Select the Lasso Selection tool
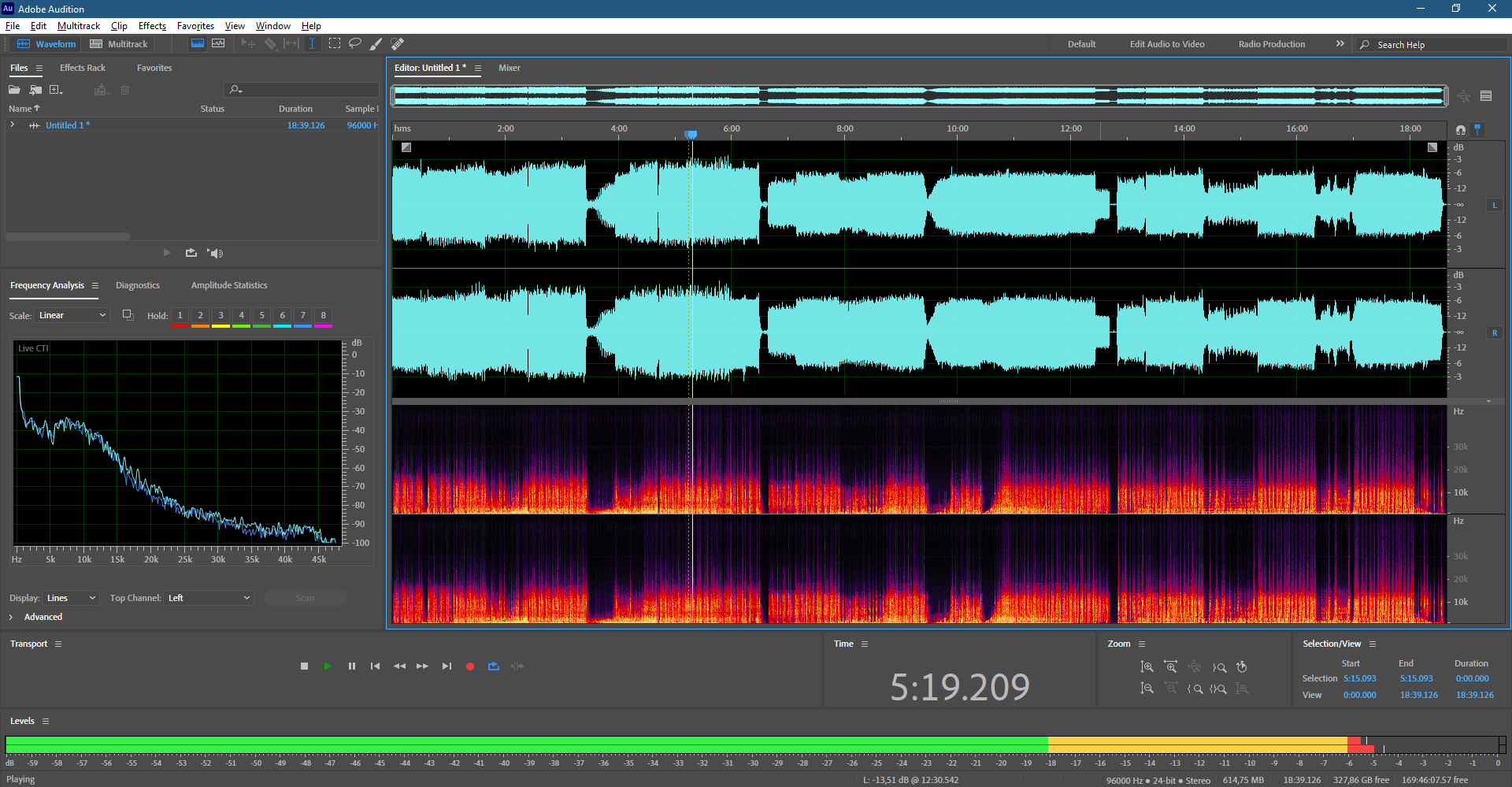 coord(355,44)
